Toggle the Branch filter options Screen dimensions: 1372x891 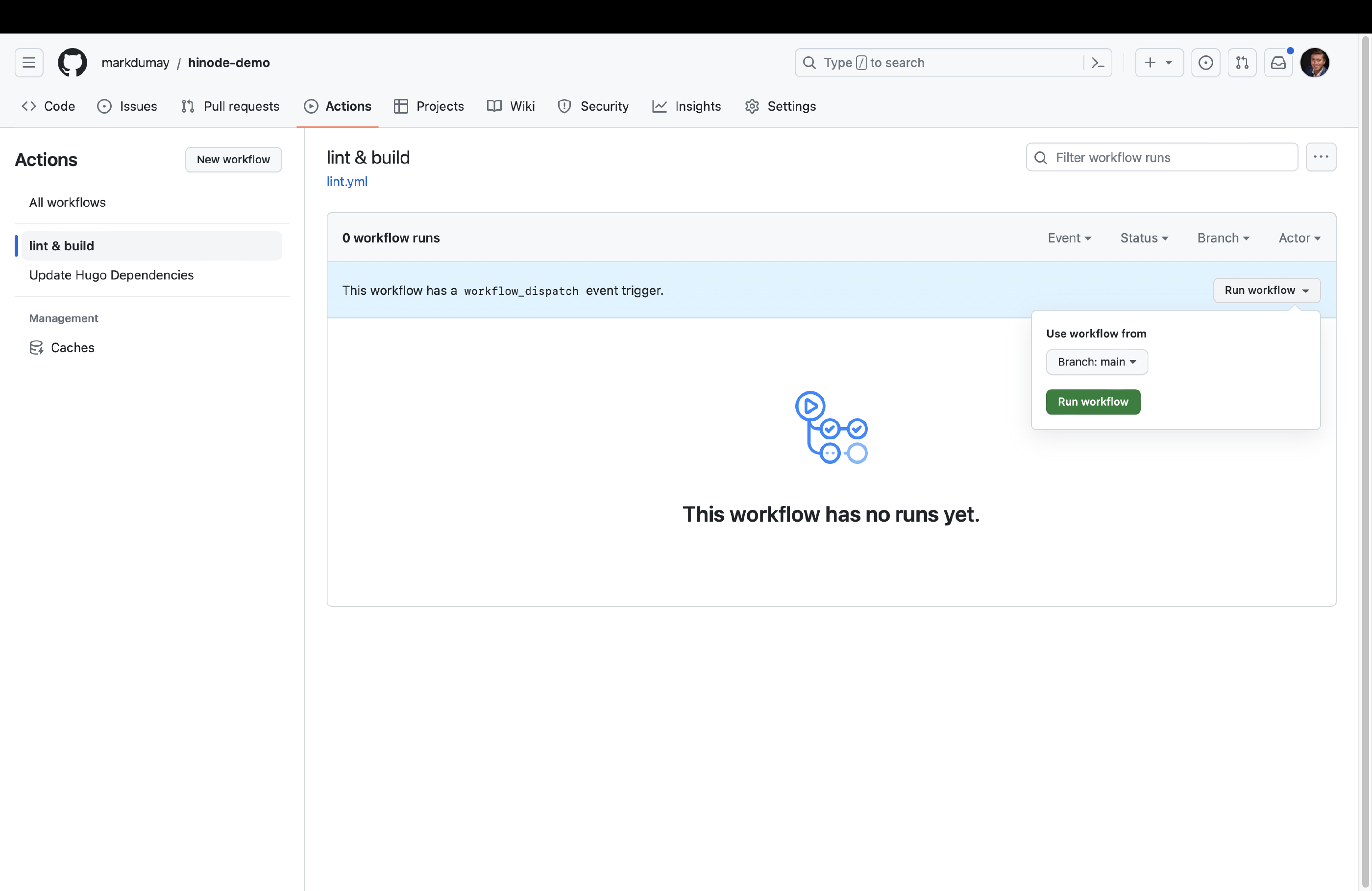[x=1224, y=238]
